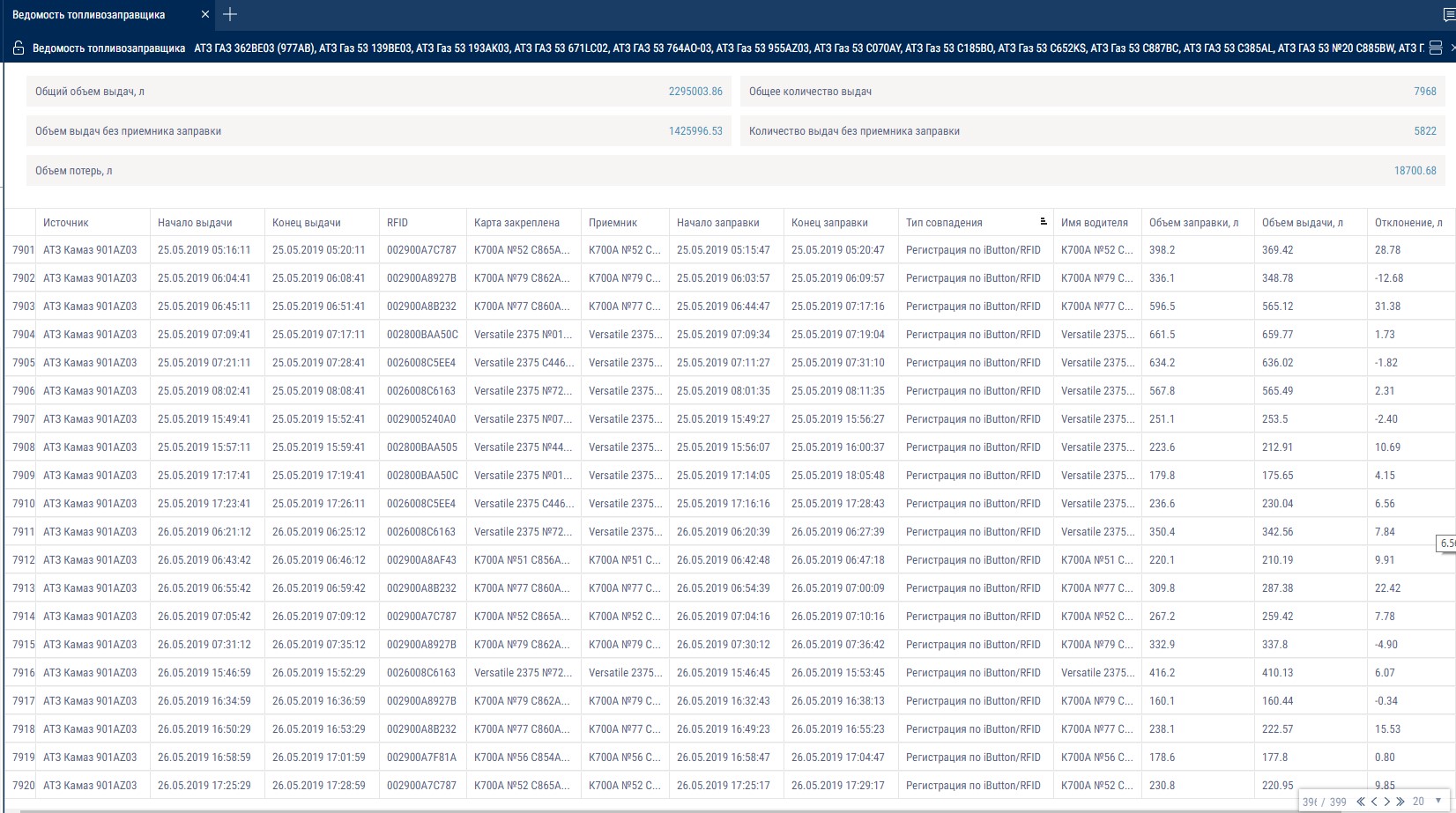This screenshot has height=813, width=1456.
Task: Click dispense count without receiver value 5822
Action: coord(1425,131)
